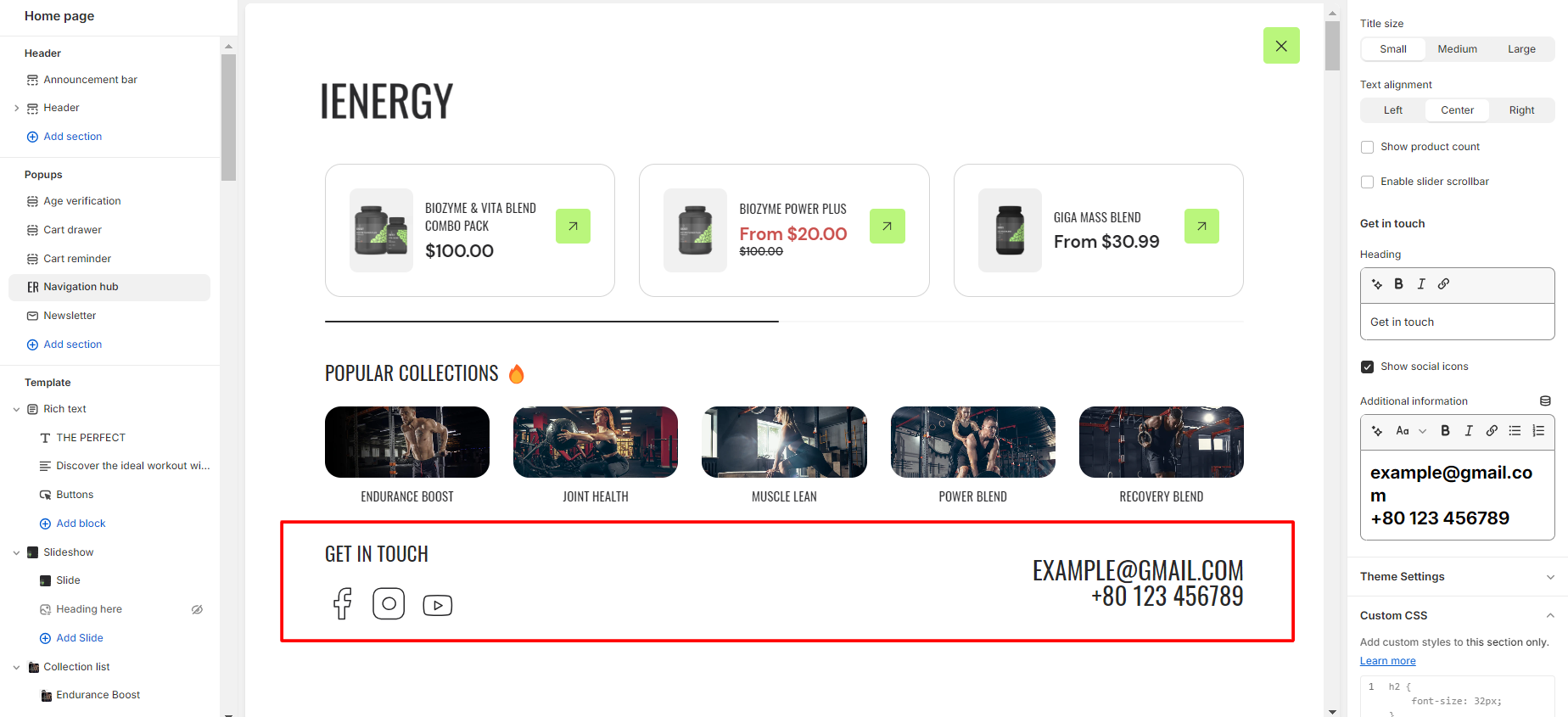Click the Facebook social icon
This screenshot has width=1568, height=717.
[343, 603]
